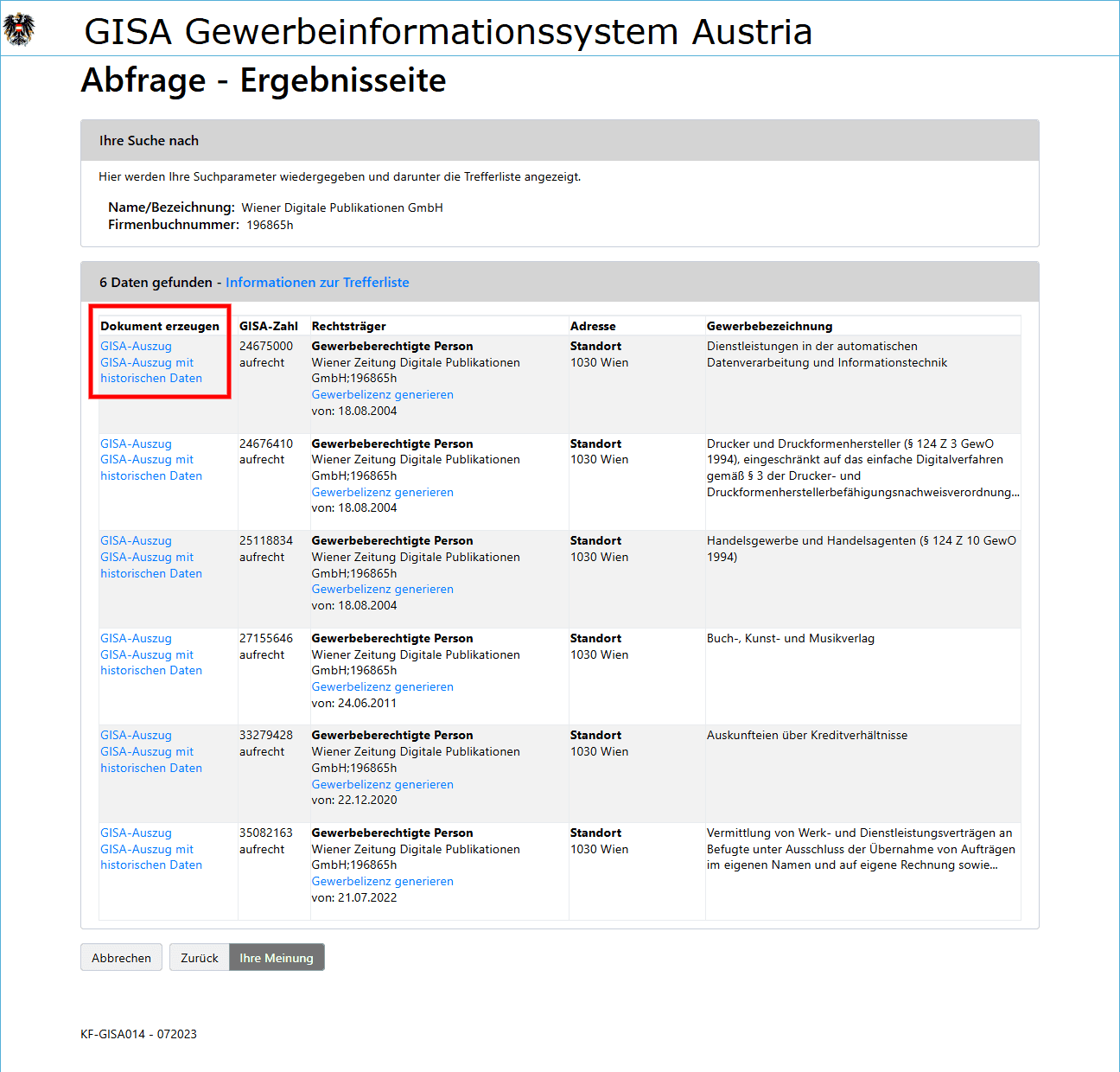Click the text Buch-, Kunst- und Musikverlag
This screenshot has width=1120, height=1072.
(x=791, y=639)
